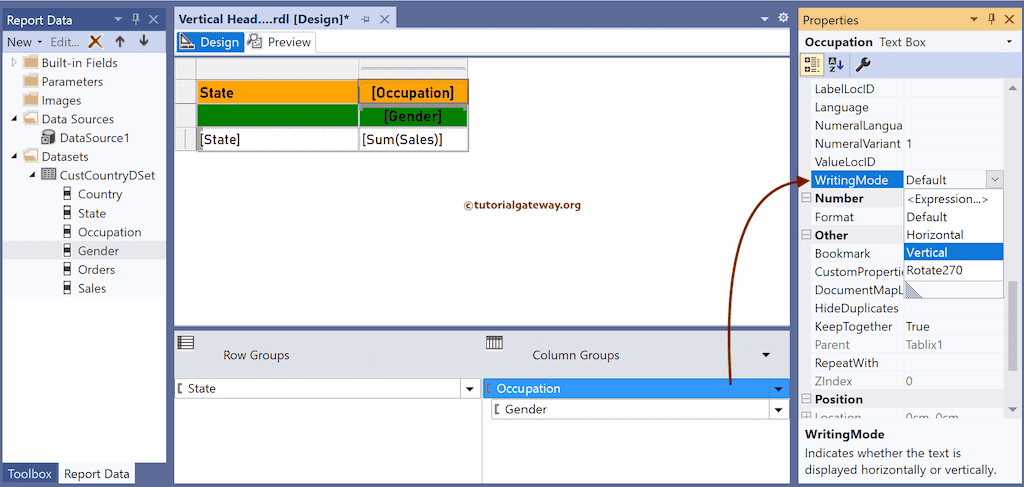Collapse the Data Sources node
The height and width of the screenshot is (487, 1024).
pyautogui.click(x=14, y=119)
